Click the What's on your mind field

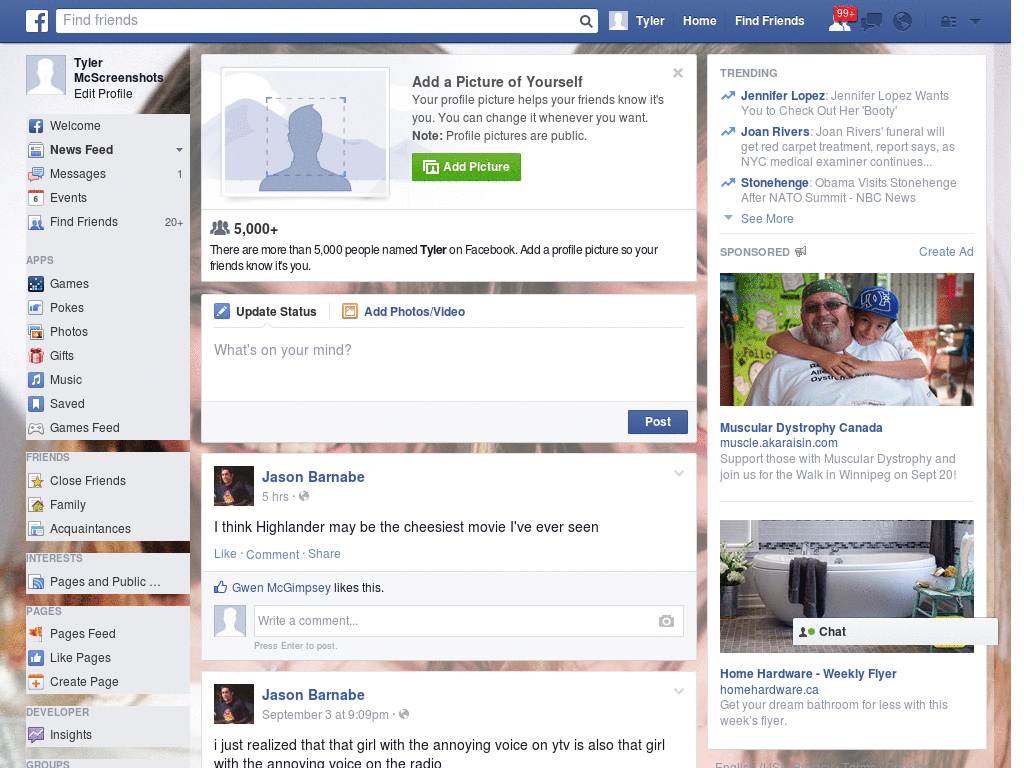coord(449,366)
